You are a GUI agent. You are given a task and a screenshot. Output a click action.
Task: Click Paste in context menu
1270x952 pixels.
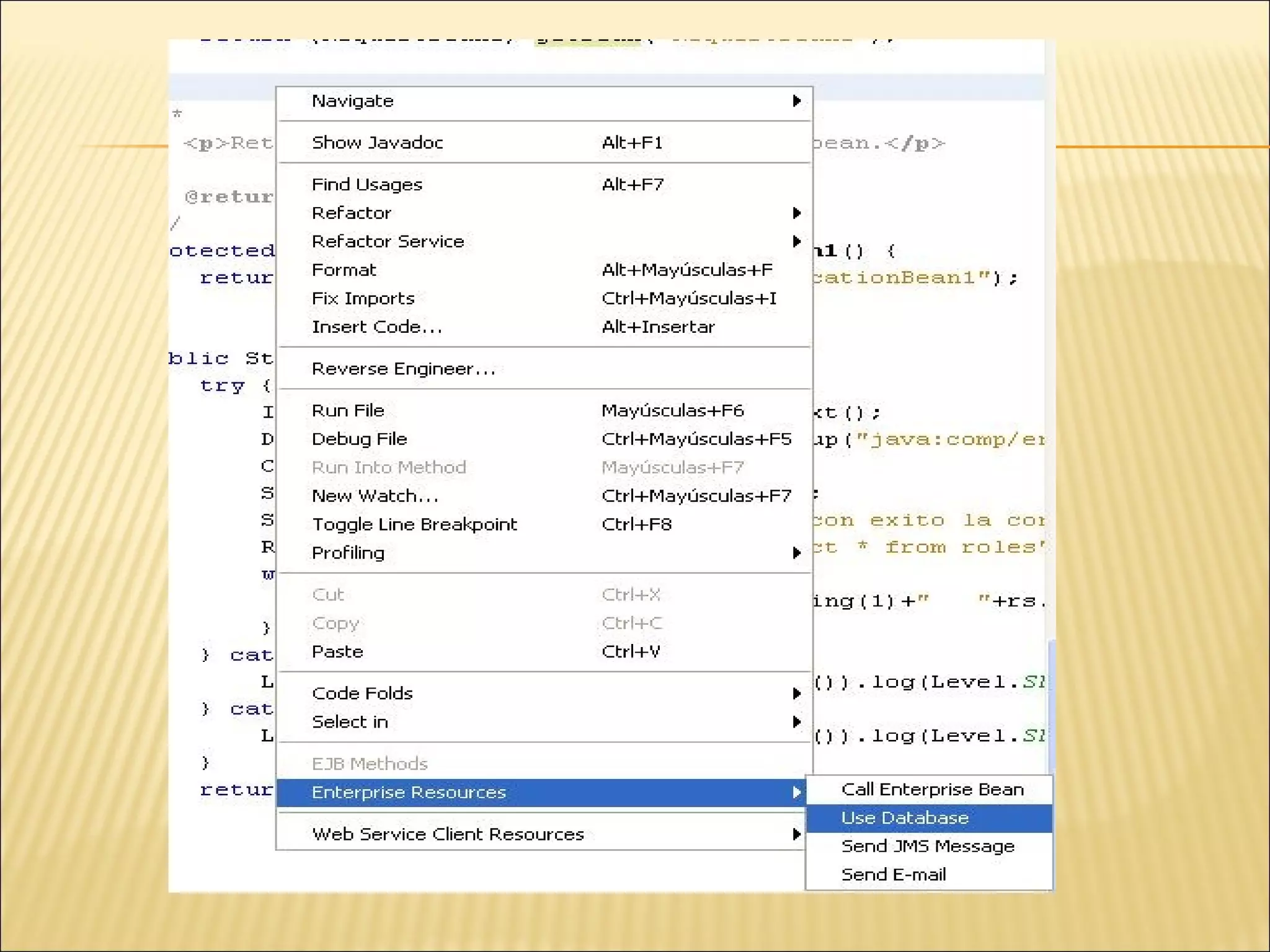(x=337, y=652)
